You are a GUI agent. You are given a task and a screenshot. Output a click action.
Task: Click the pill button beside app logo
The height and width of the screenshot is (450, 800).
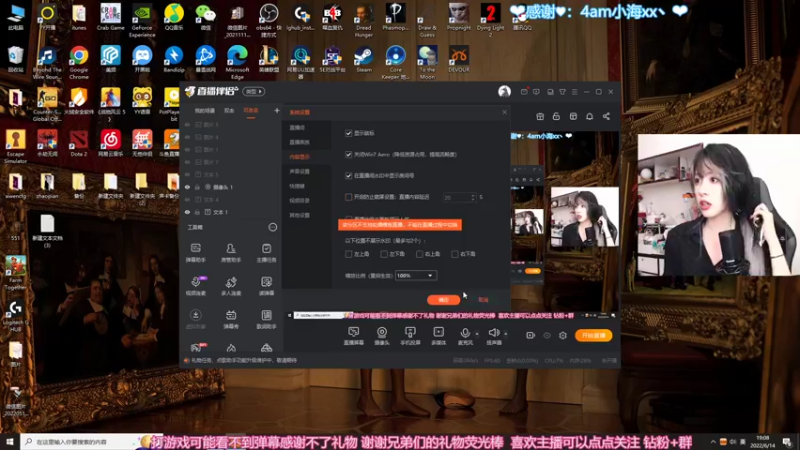tap(254, 91)
